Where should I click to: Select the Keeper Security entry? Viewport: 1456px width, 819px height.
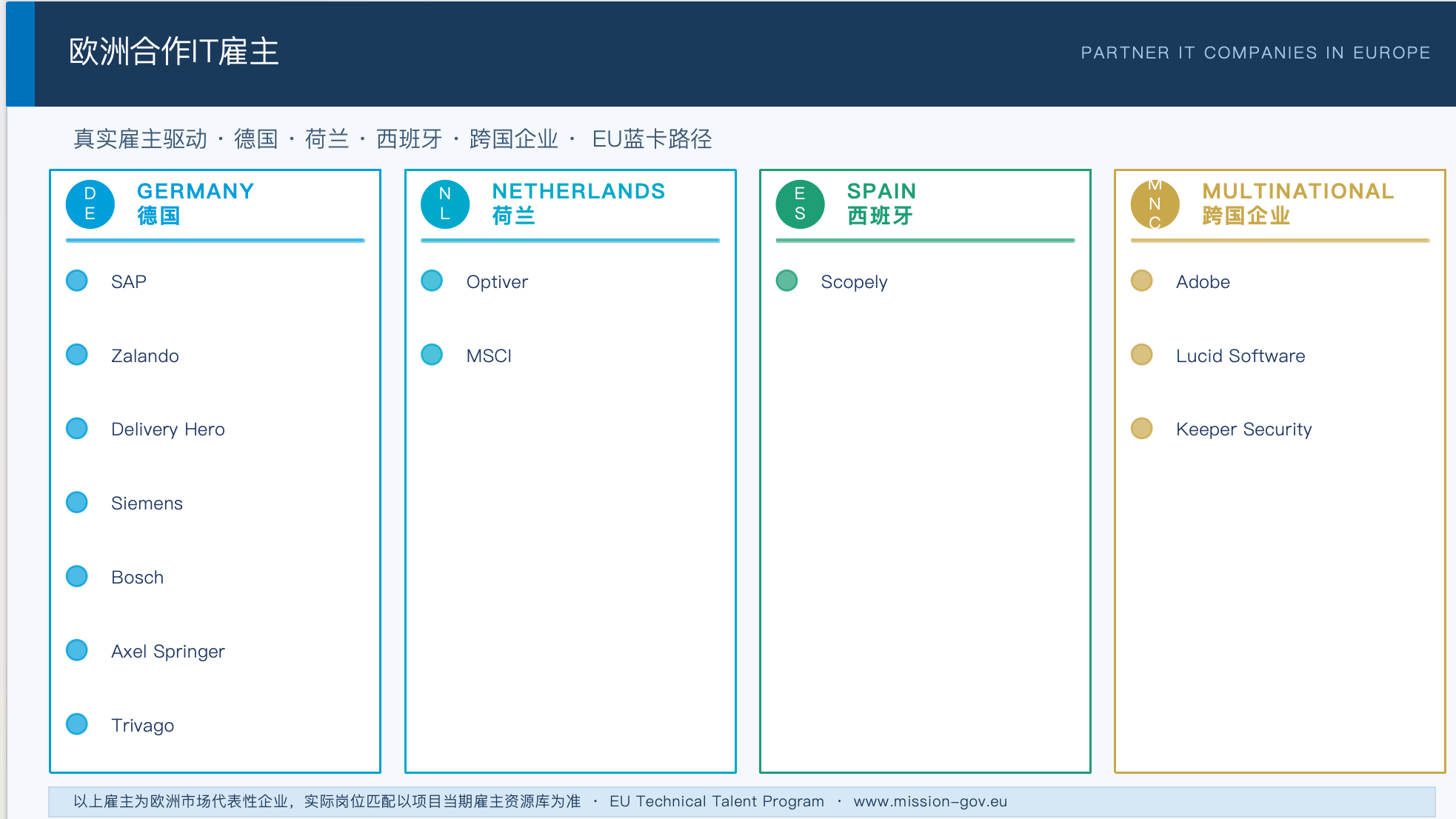[x=1244, y=430]
